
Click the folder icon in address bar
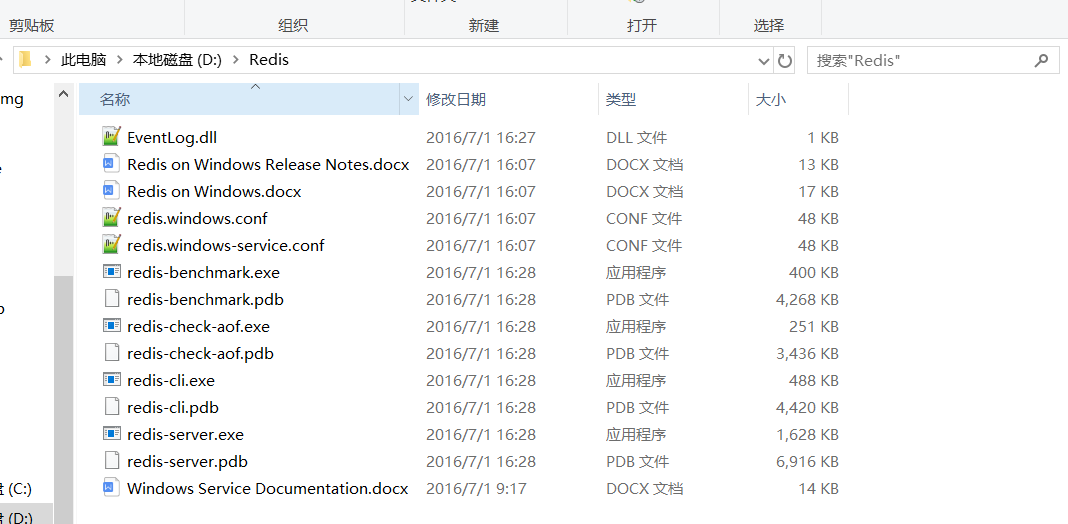25,60
